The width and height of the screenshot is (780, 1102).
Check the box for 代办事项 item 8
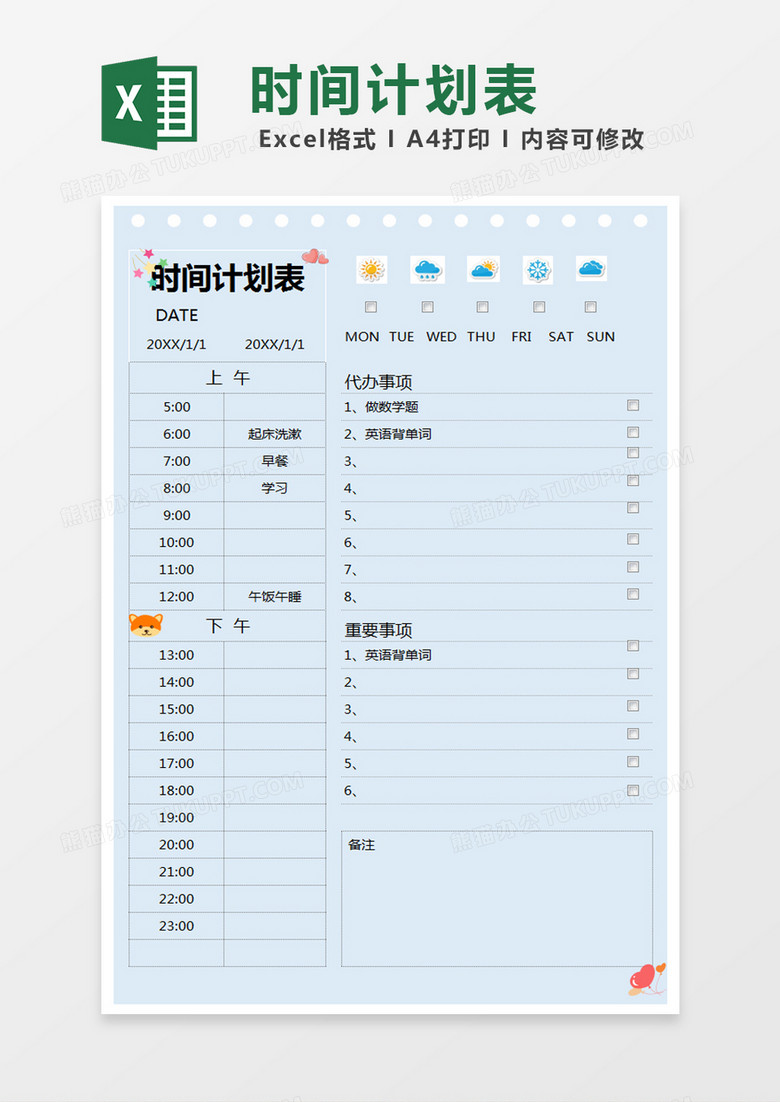pyautogui.click(x=633, y=594)
